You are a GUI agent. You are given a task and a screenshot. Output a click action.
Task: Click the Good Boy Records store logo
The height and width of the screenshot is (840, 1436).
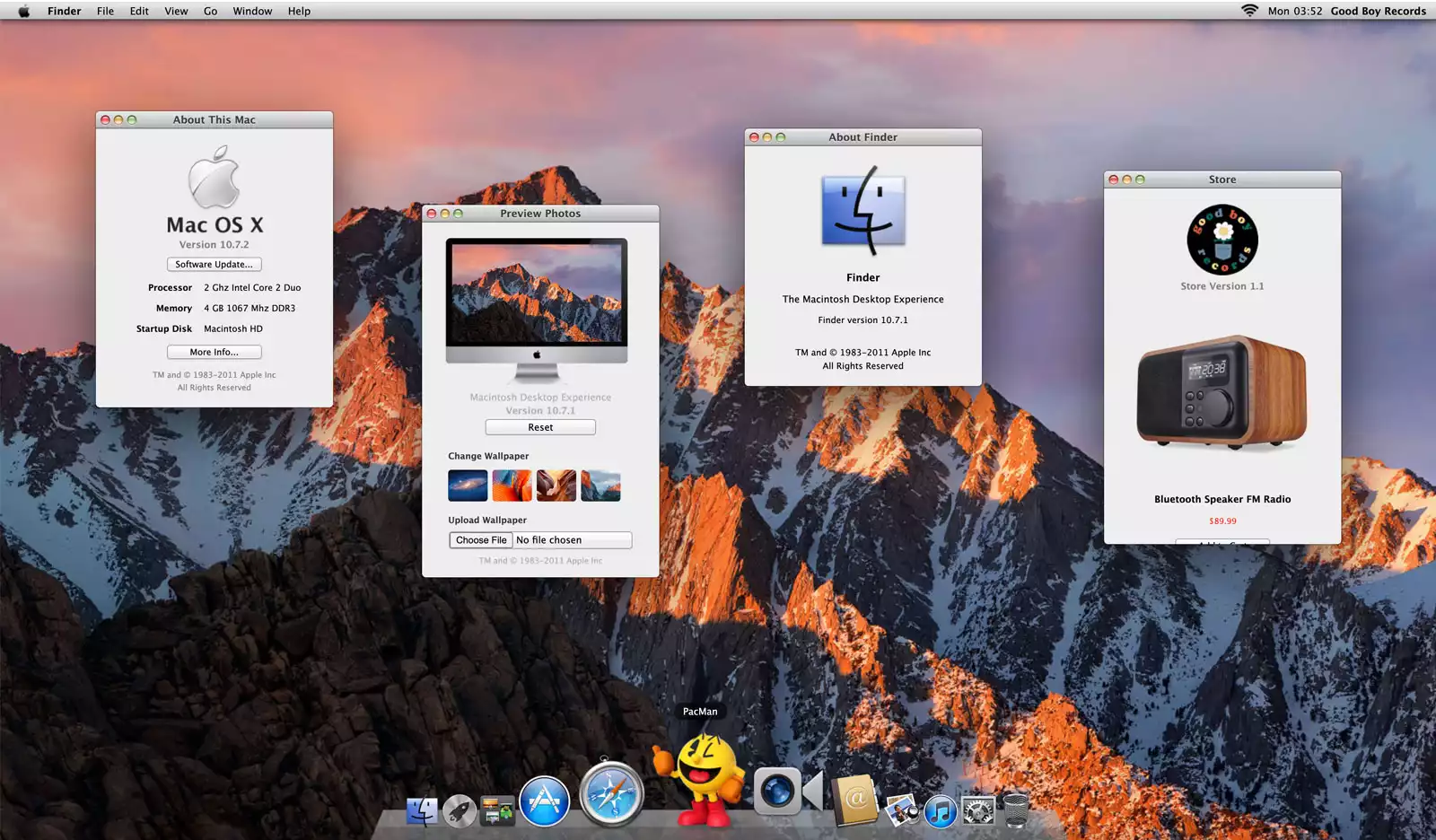click(1222, 240)
